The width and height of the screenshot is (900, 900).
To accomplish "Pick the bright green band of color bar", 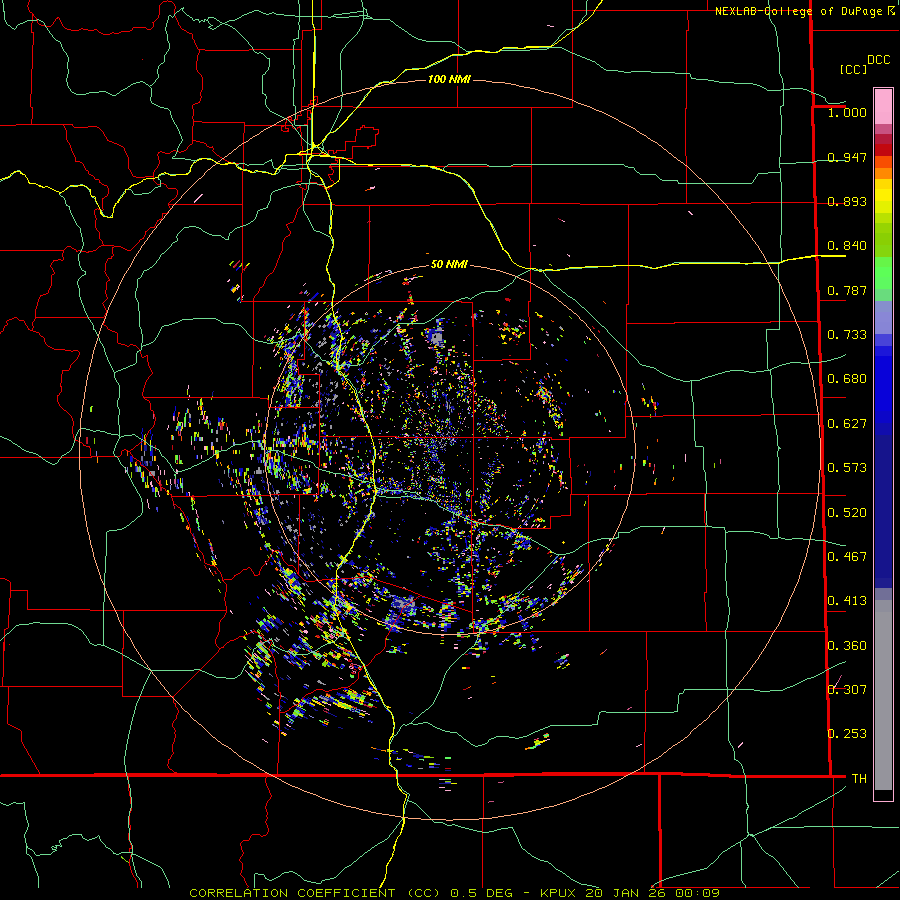I will tap(883, 273).
